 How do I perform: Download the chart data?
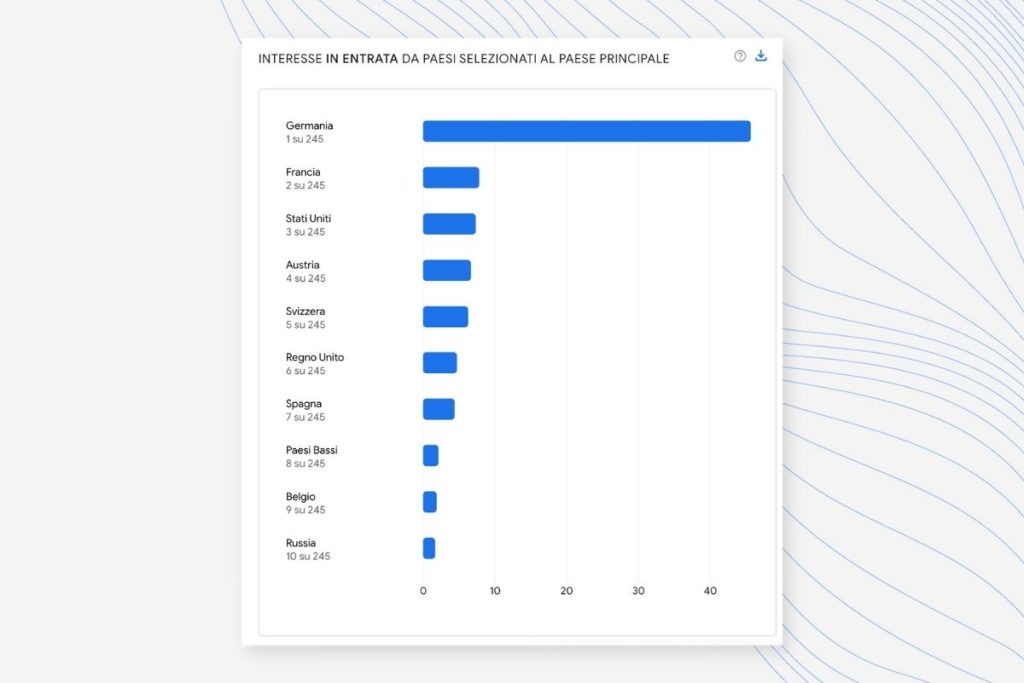(x=761, y=56)
